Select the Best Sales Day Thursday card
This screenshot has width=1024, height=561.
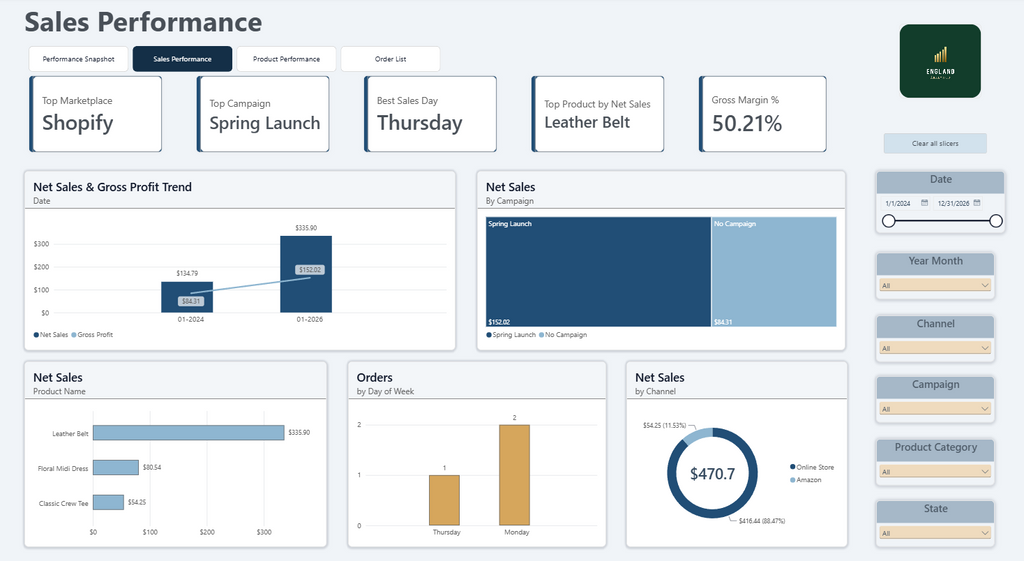[430, 114]
